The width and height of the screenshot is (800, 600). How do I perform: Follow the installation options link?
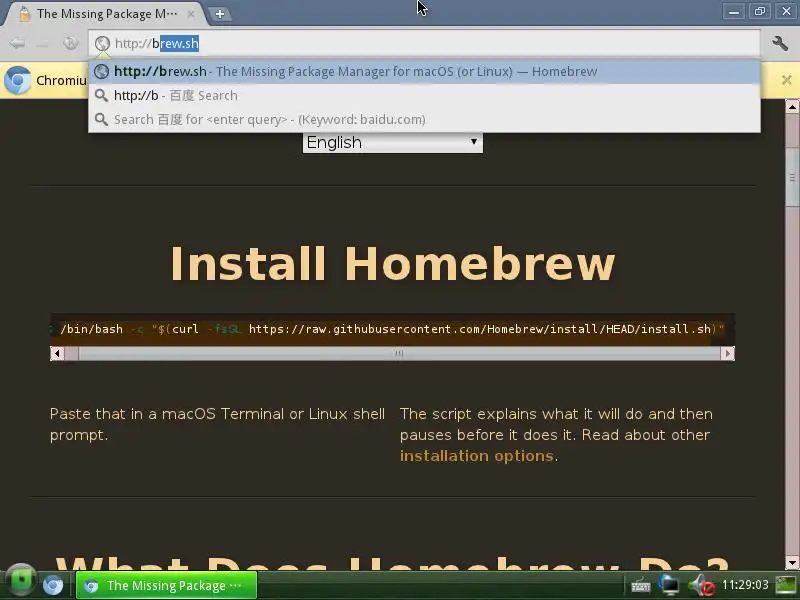[x=477, y=456]
